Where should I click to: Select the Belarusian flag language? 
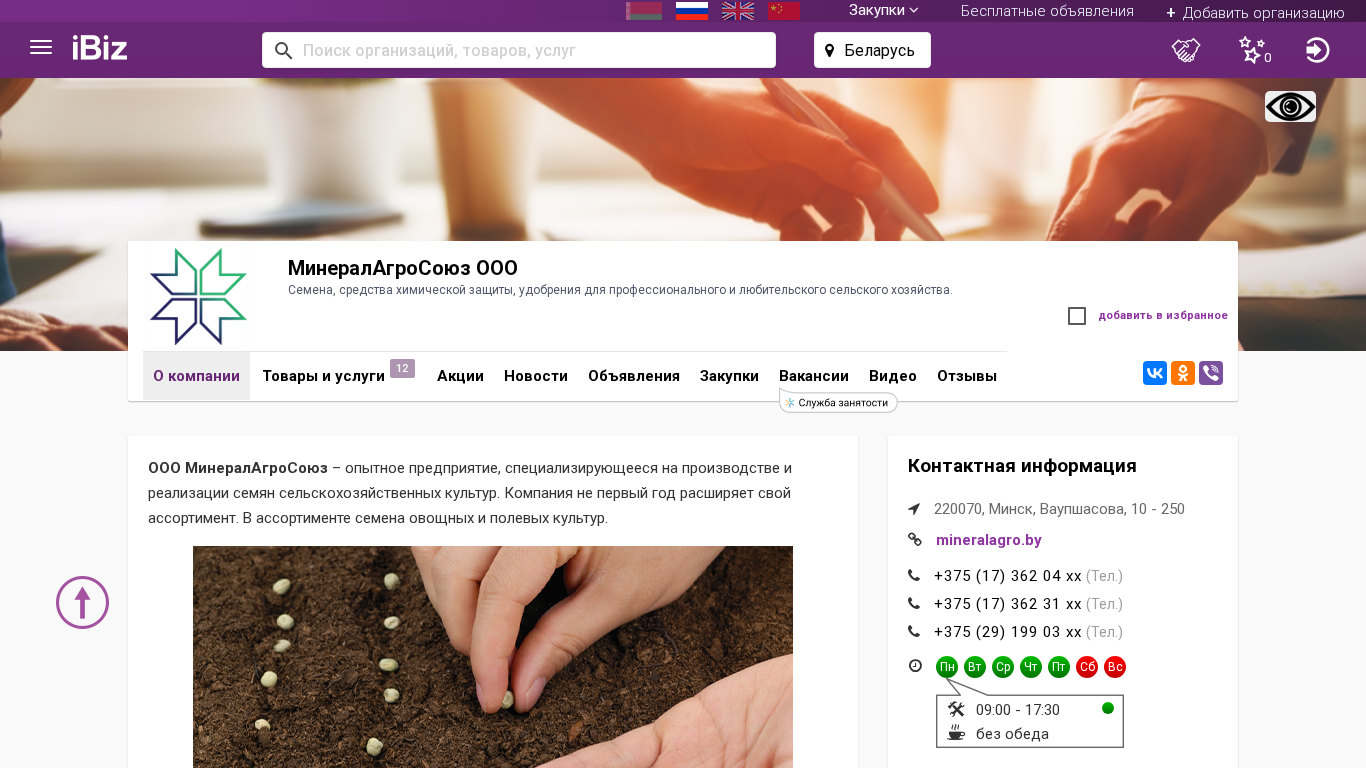click(644, 11)
